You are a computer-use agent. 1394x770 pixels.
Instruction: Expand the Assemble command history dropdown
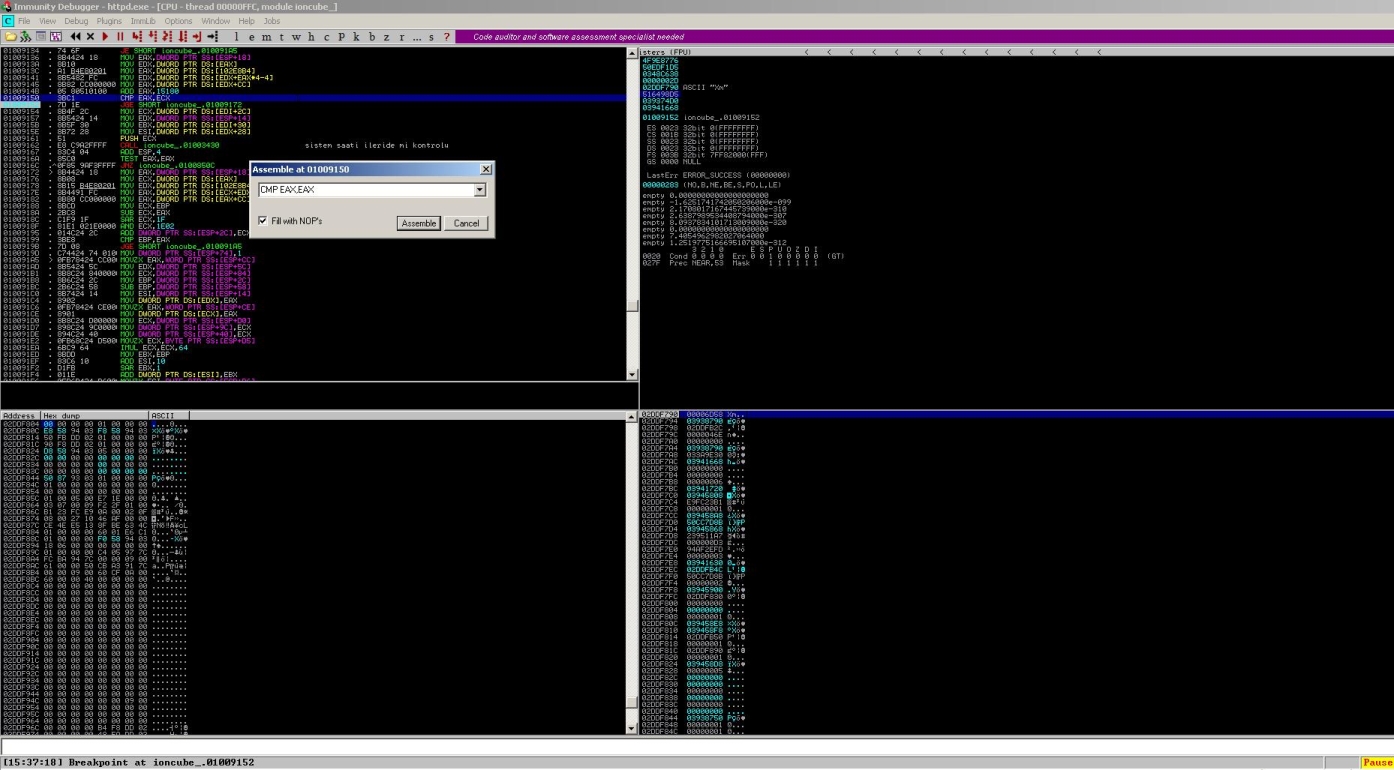point(480,190)
